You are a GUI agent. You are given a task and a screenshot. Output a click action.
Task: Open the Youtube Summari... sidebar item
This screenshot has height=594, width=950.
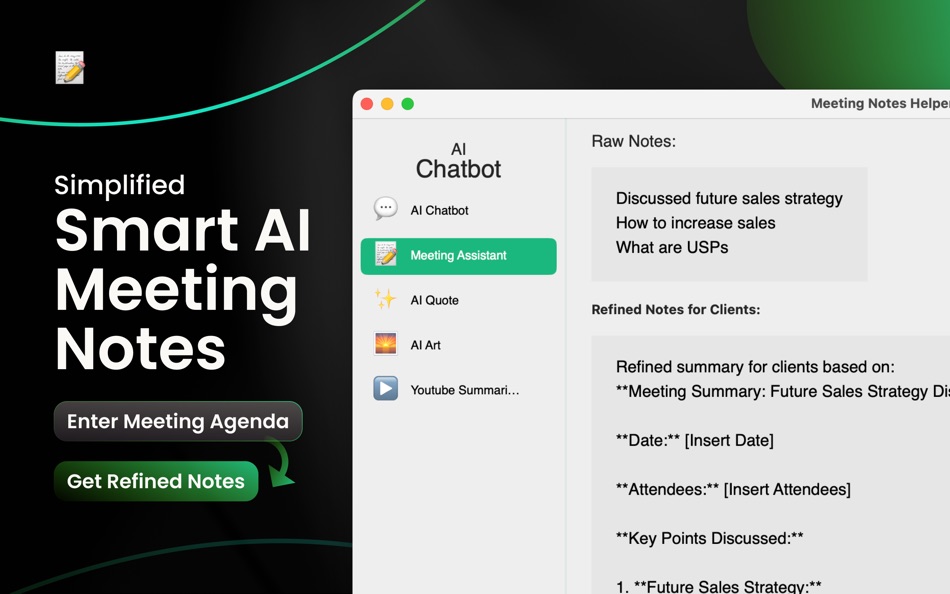(x=459, y=390)
